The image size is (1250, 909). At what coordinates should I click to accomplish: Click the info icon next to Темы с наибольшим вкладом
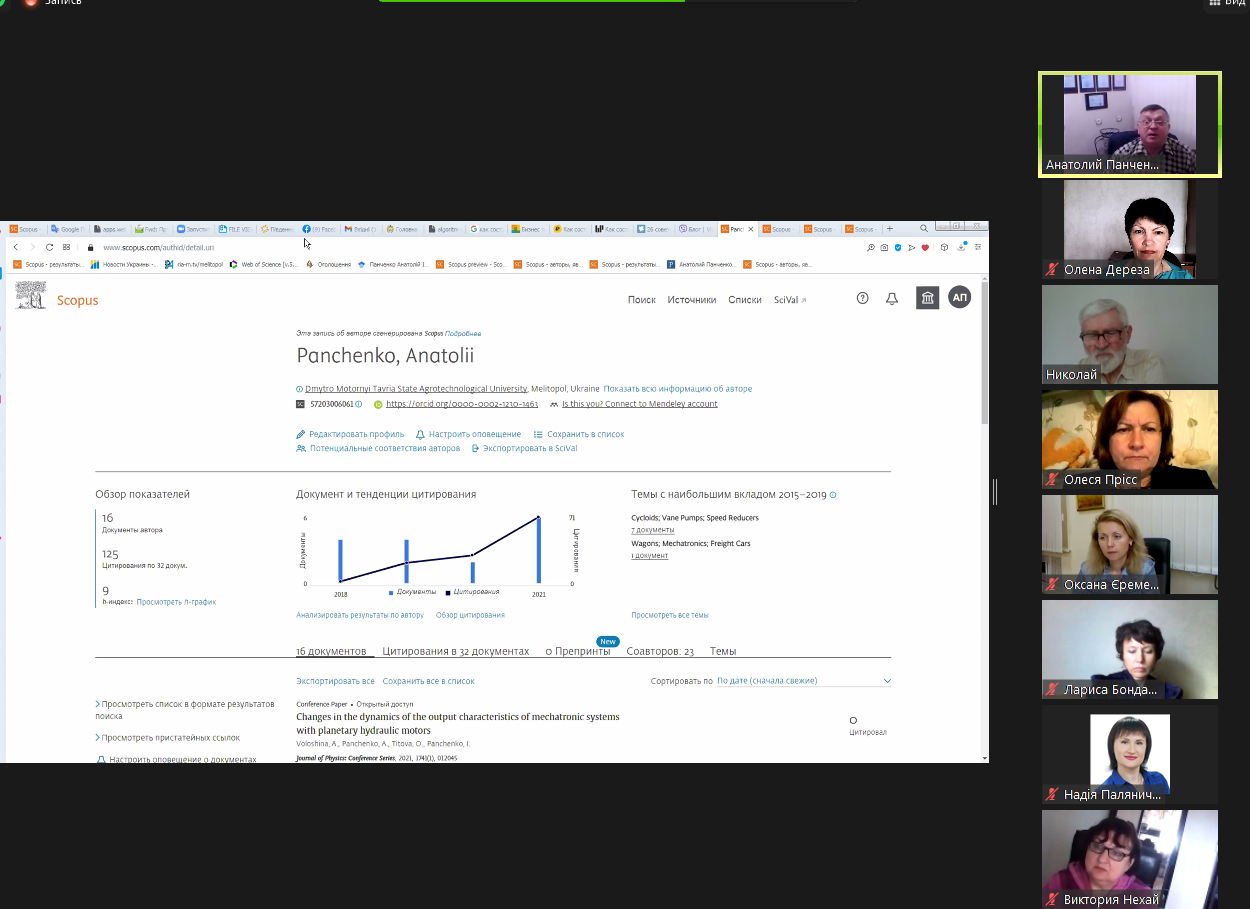coord(833,494)
